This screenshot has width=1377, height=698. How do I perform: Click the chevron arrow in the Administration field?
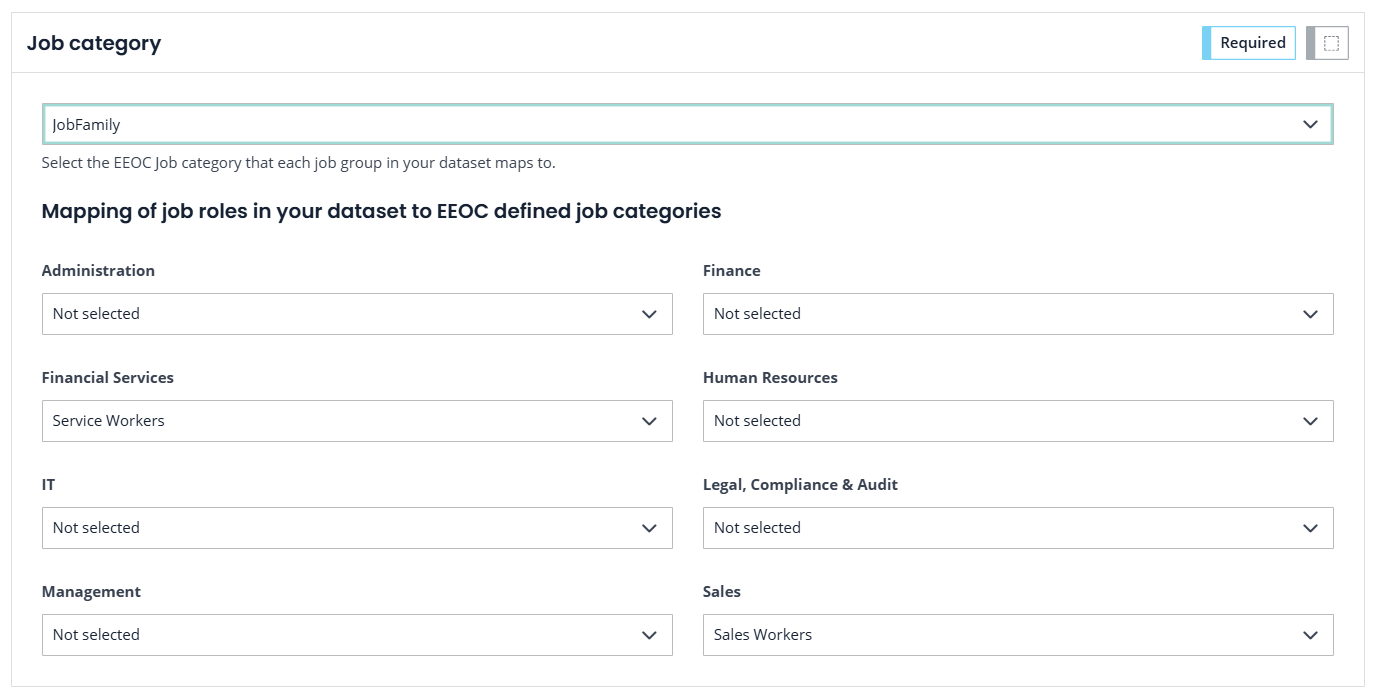pos(649,314)
